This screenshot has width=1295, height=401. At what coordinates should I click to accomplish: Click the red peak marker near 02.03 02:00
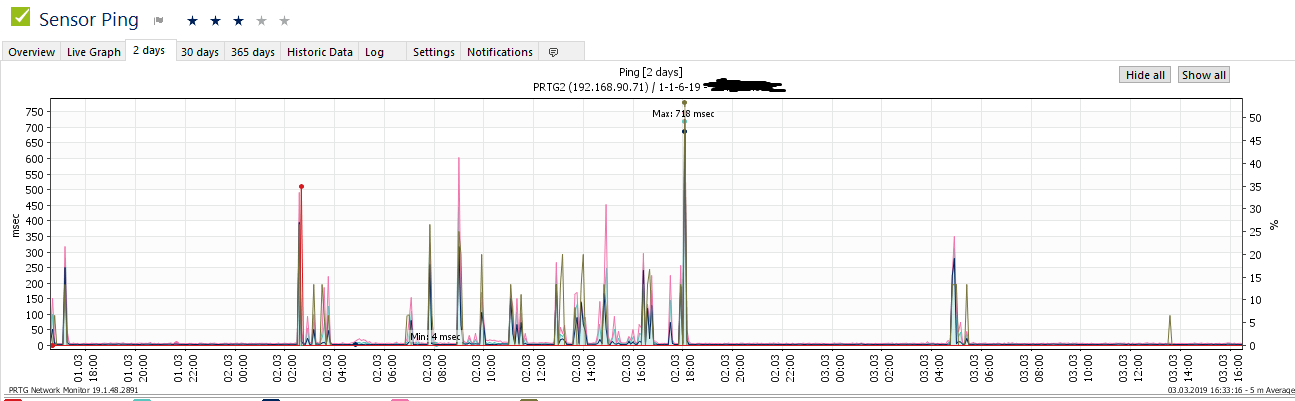click(301, 187)
